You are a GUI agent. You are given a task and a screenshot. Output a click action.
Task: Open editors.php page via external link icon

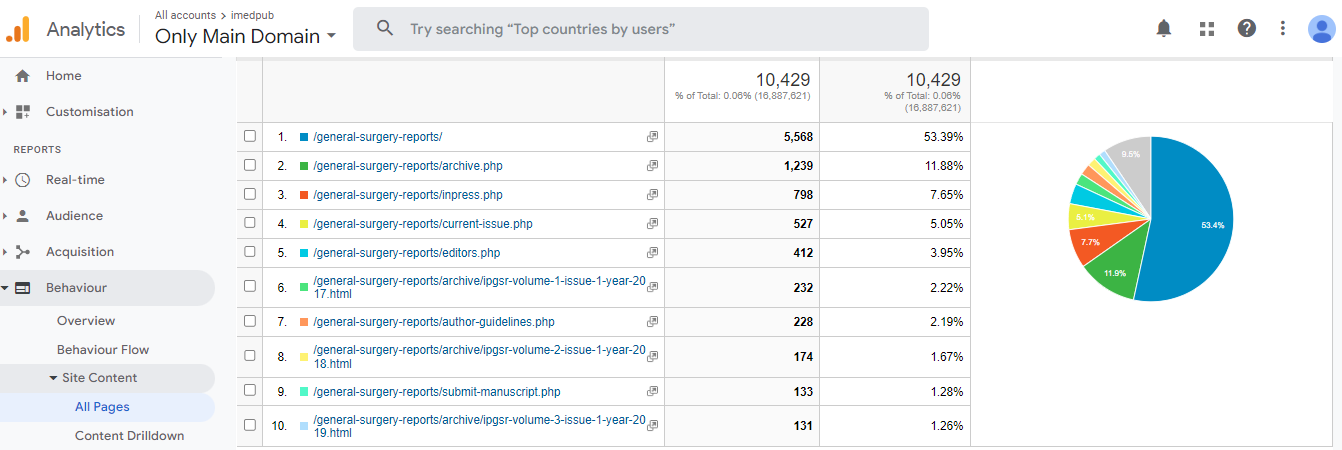pos(652,252)
